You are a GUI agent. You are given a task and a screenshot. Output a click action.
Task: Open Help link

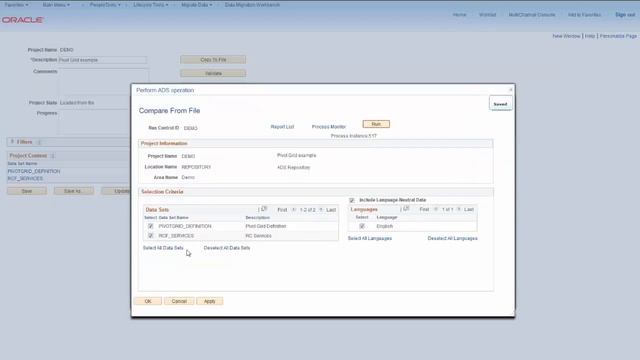tap(590, 36)
